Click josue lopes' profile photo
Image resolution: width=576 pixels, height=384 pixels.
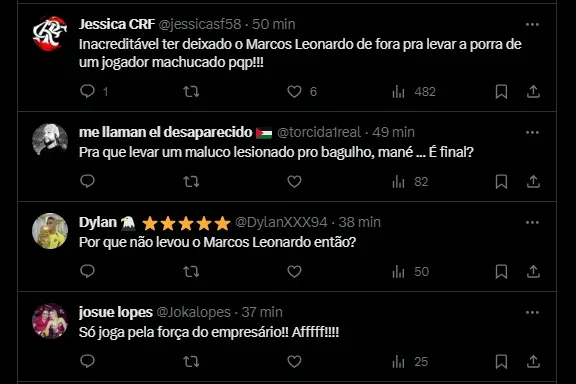tap(50, 321)
